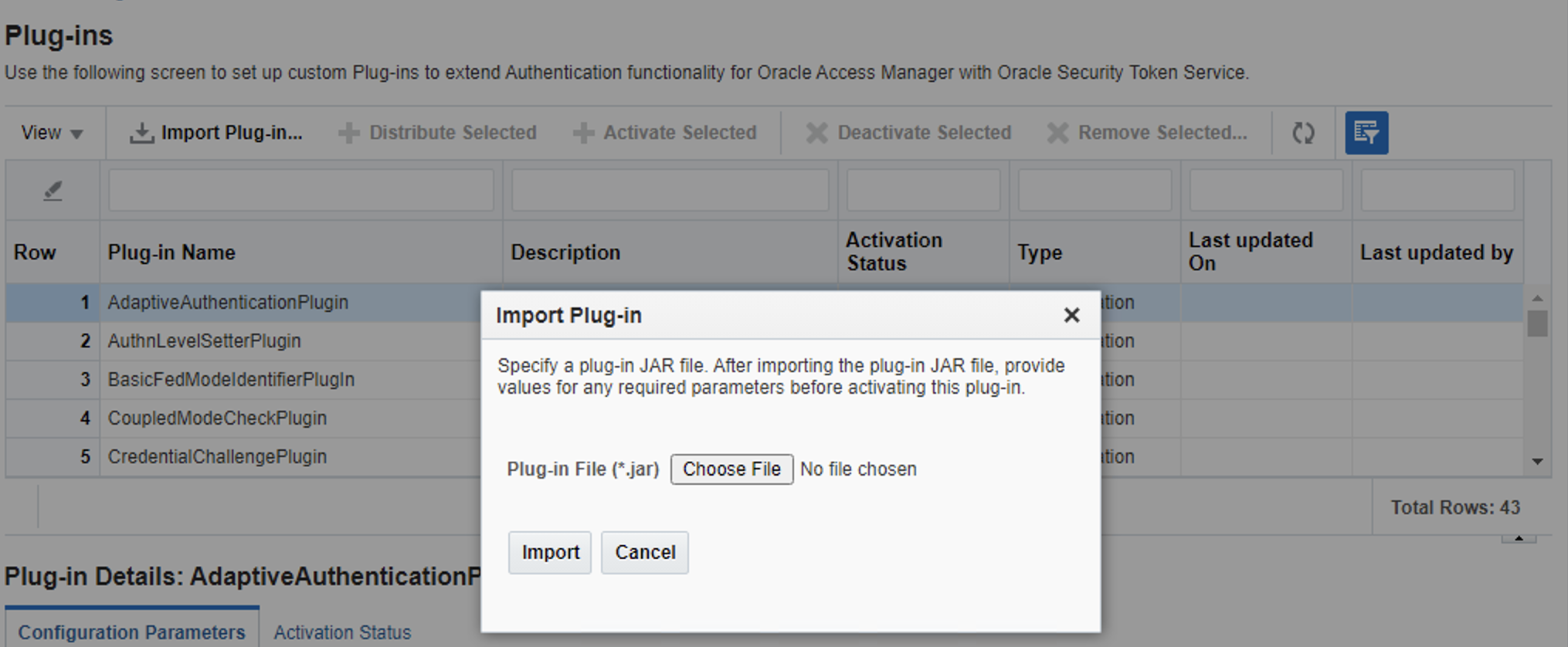Click Deactivate Selected in the toolbar
Image resolution: width=1568 pixels, height=647 pixels.
click(x=908, y=133)
